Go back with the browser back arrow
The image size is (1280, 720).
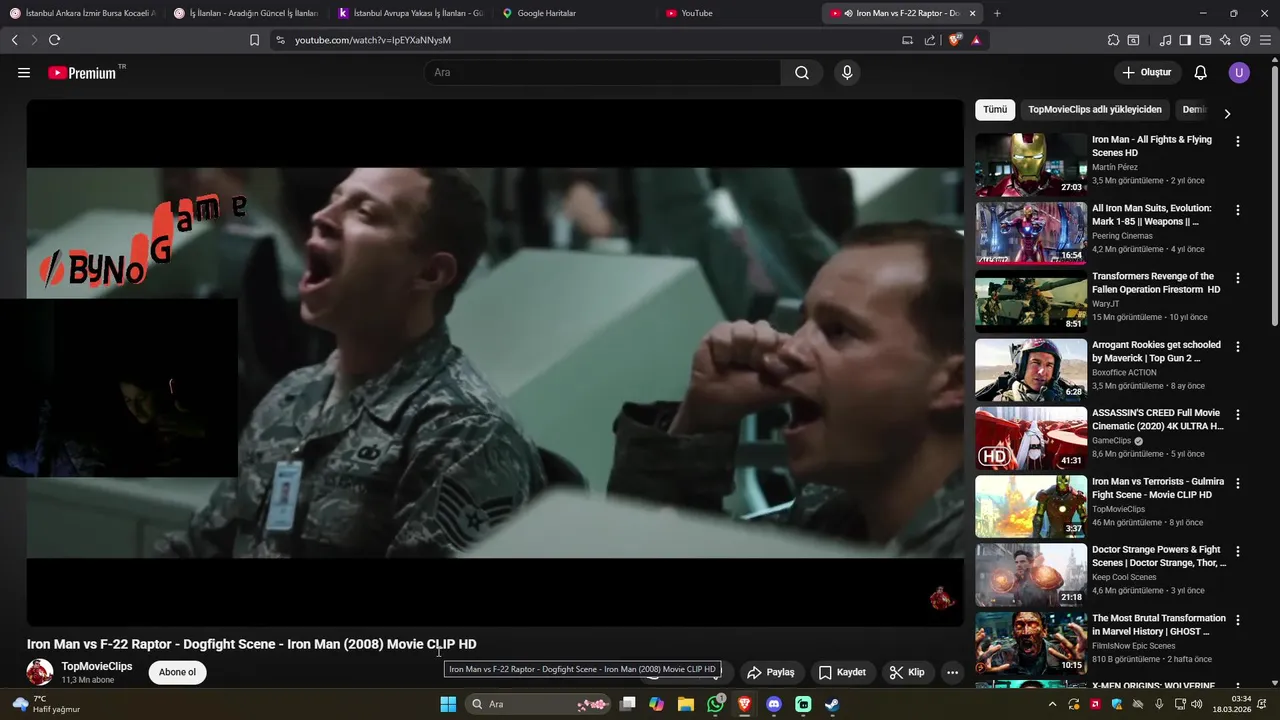click(14, 40)
